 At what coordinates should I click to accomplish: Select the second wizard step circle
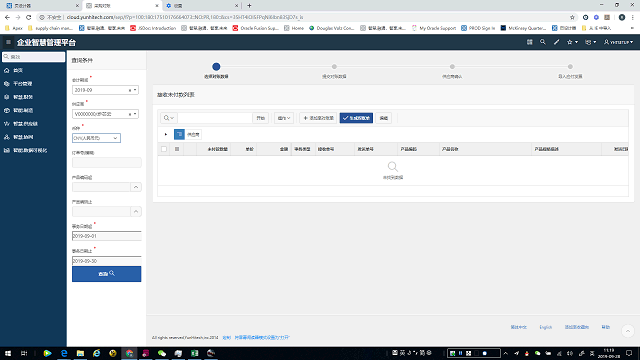pos(334,67)
